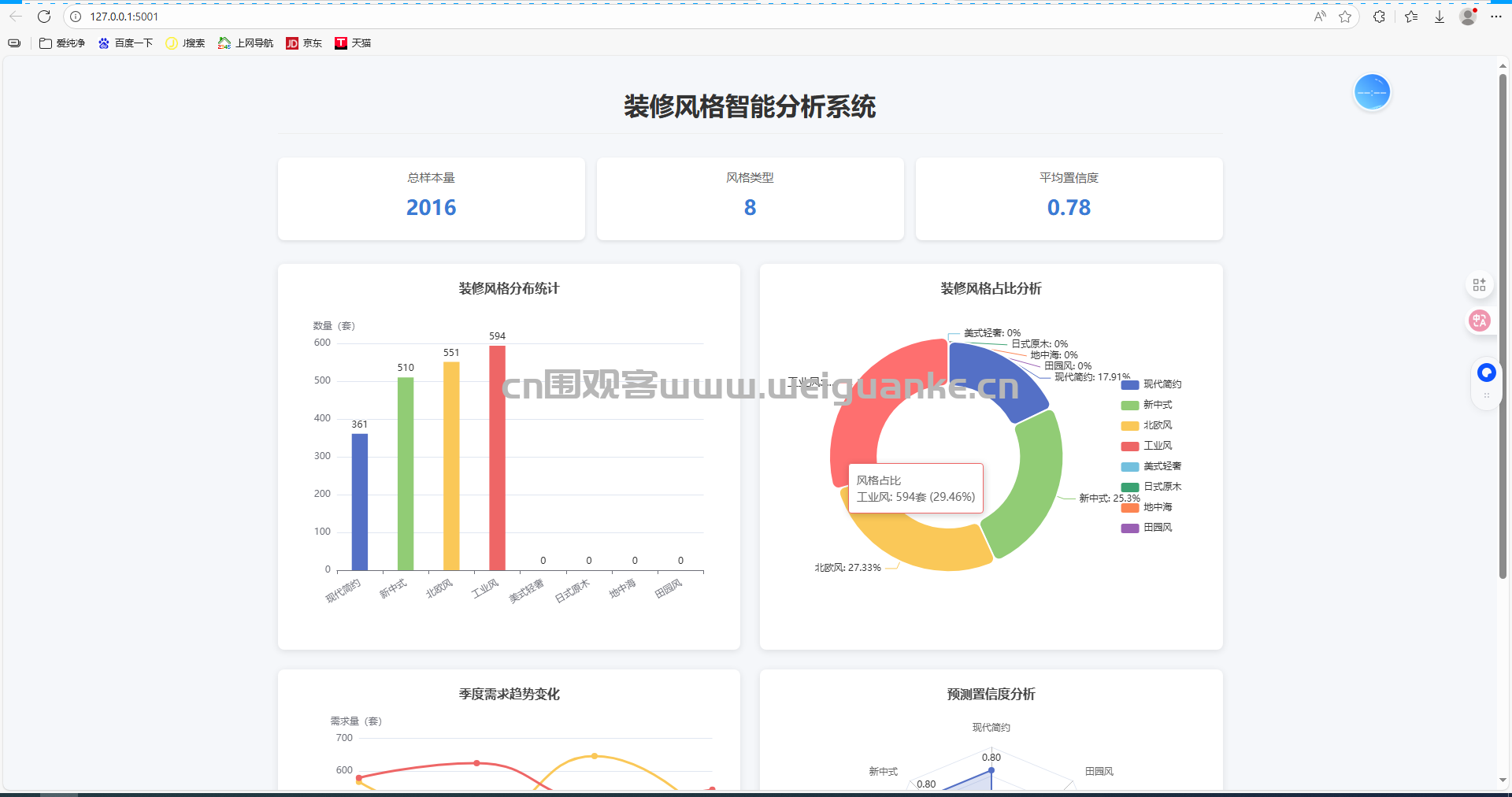This screenshot has height=797, width=1512.
Task: Open the favorites list panel
Action: 1410,17
